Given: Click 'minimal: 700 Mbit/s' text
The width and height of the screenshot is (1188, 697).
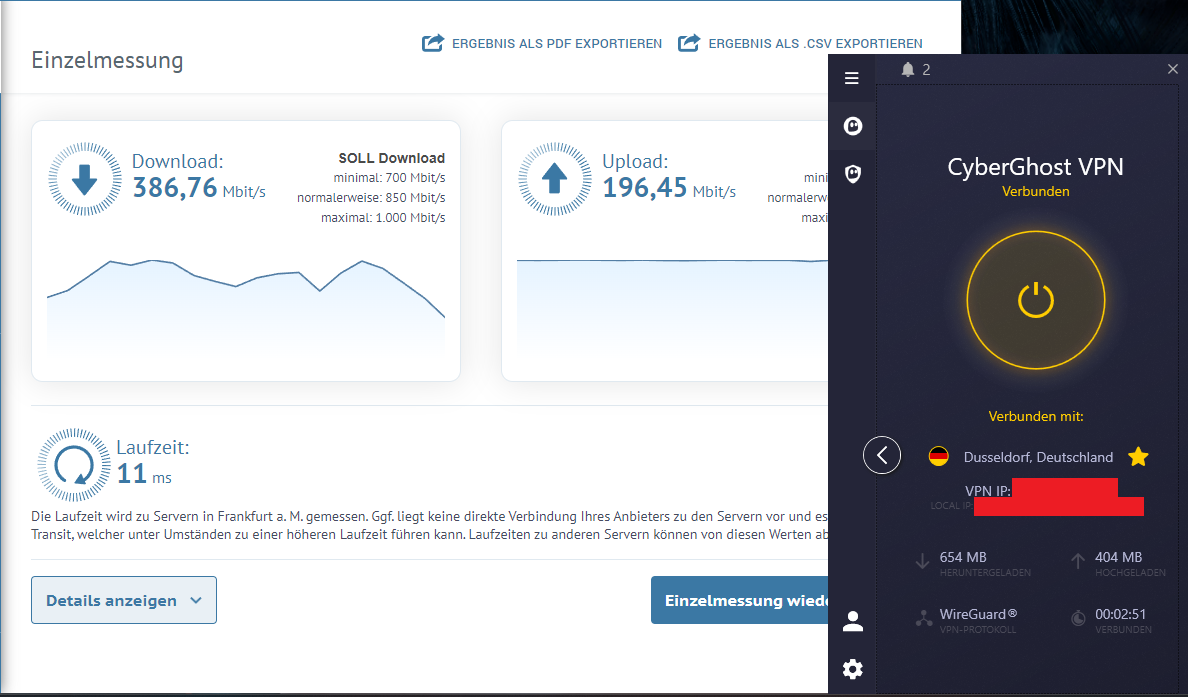Looking at the screenshot, I should tap(389, 178).
